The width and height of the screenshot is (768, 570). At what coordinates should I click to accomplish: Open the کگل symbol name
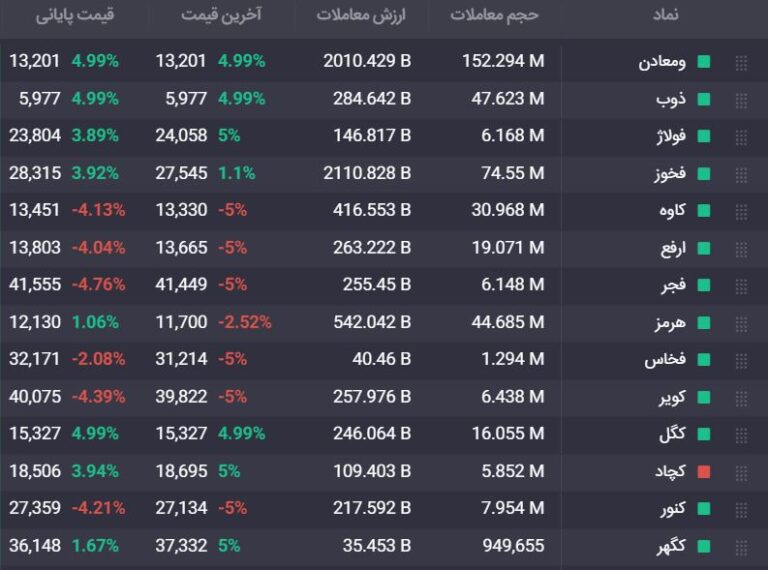coord(671,435)
